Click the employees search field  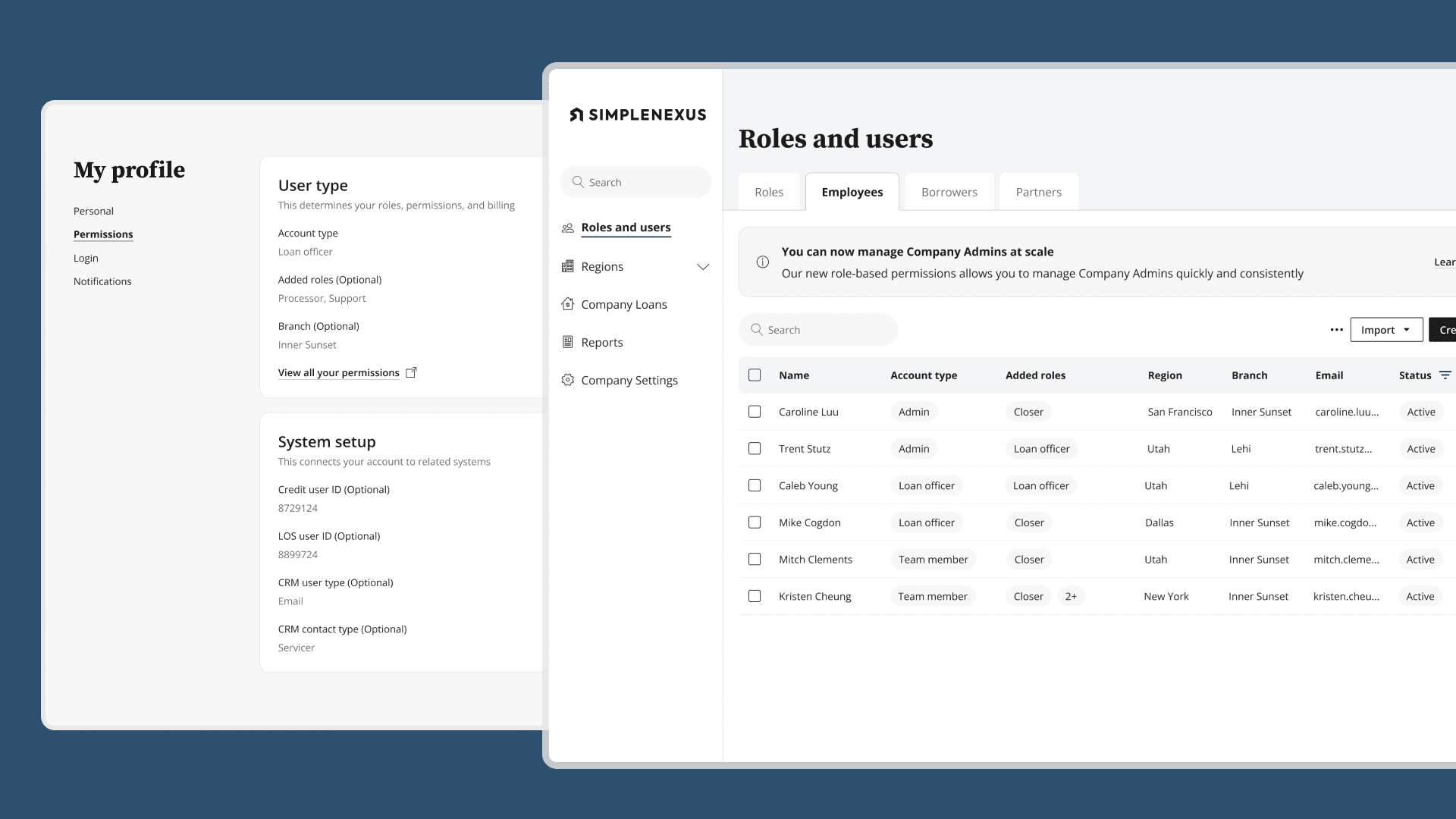(x=817, y=329)
